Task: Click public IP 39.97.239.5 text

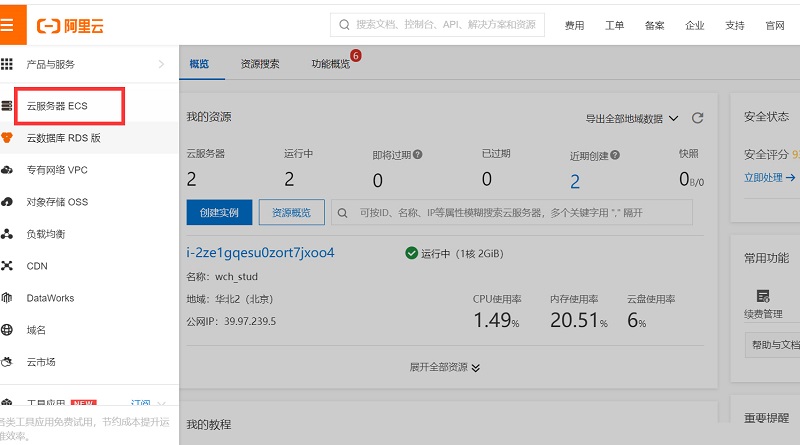Action: [250, 321]
